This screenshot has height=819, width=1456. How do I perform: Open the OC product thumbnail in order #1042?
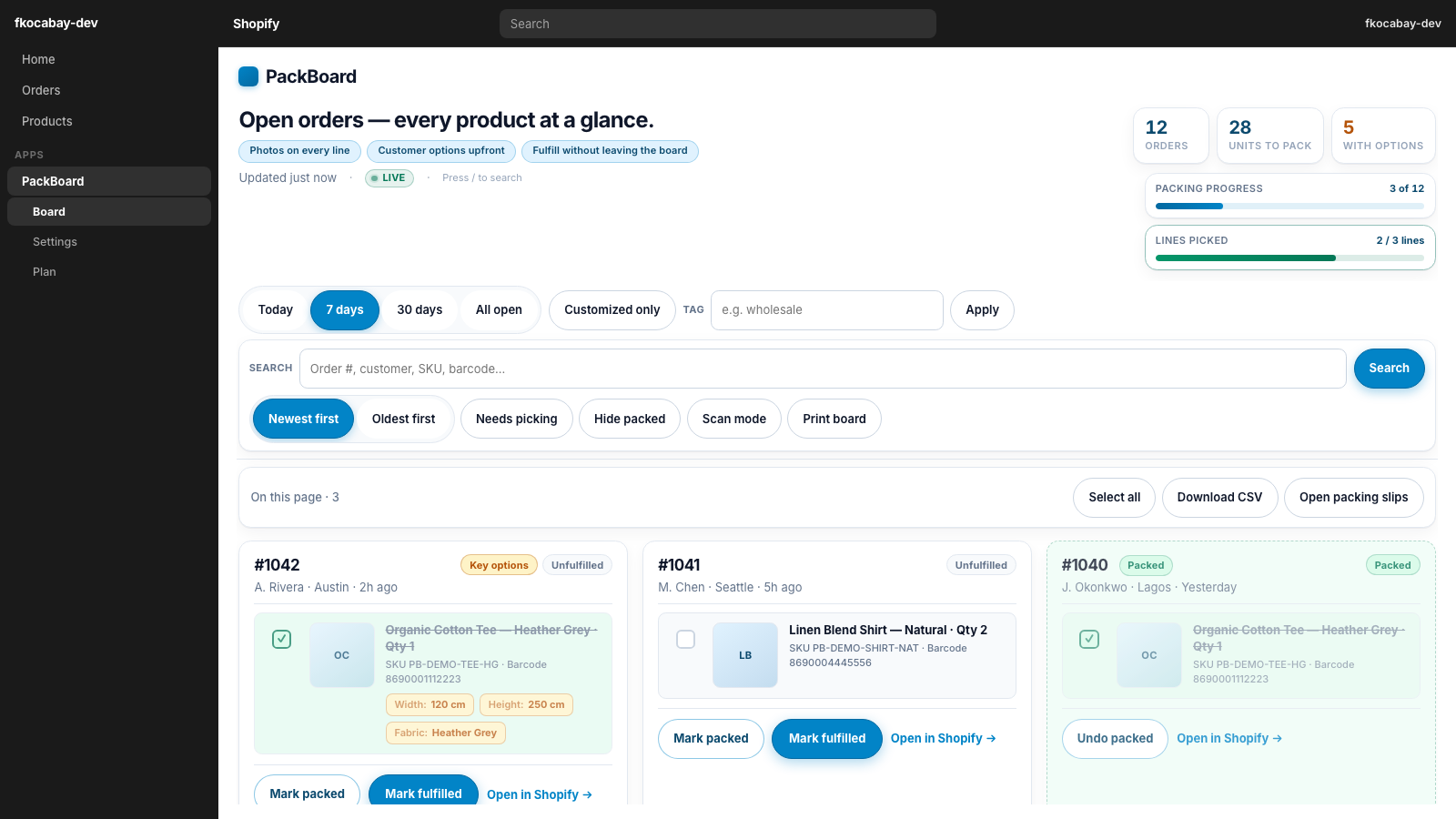click(x=341, y=655)
